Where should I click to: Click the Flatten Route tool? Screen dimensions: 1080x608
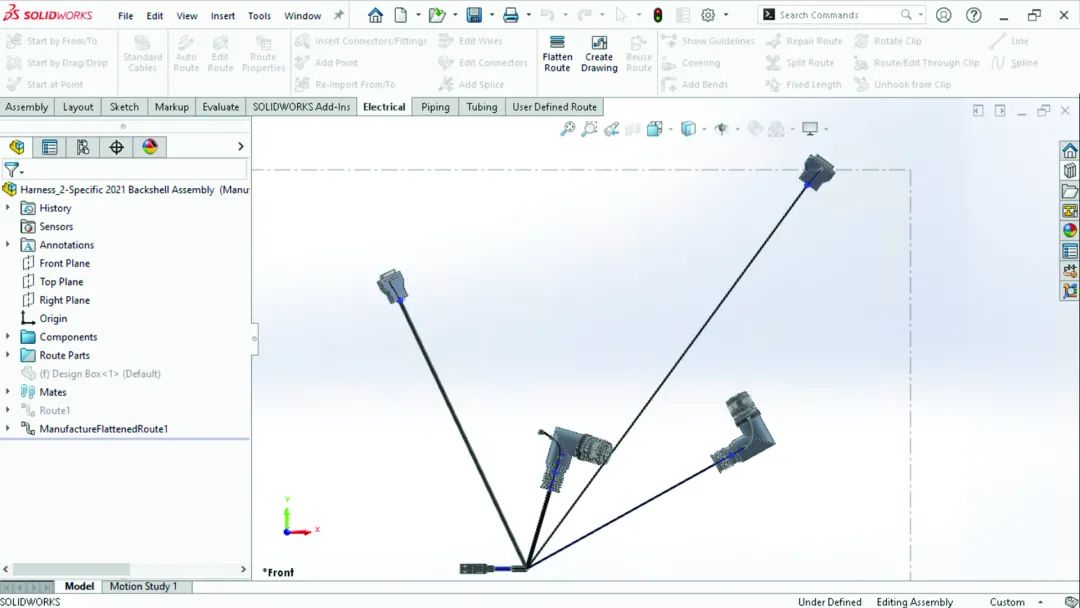(x=557, y=54)
